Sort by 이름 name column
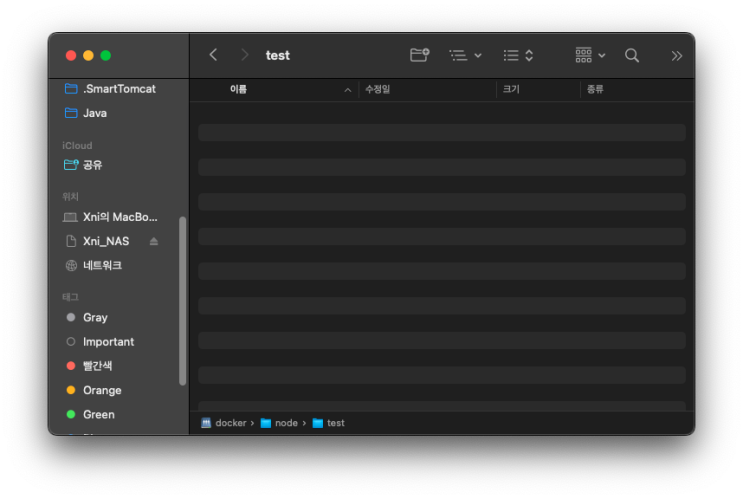This screenshot has height=499, width=743. 238,89
